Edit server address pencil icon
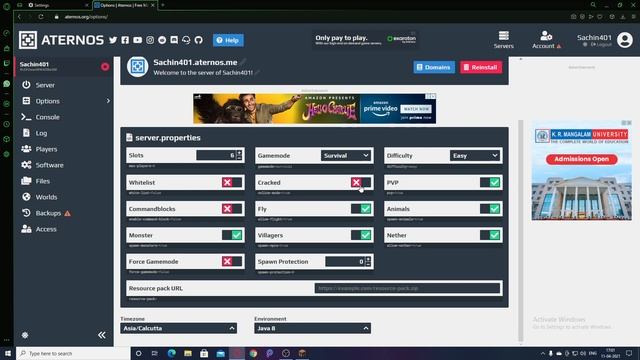Viewport: 640px width, 360px height. [x=243, y=62]
